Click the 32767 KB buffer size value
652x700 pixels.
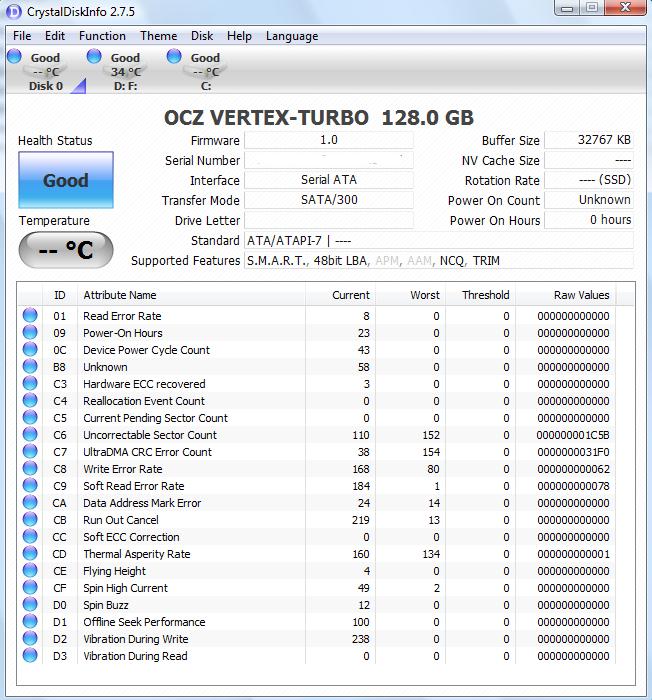point(604,140)
